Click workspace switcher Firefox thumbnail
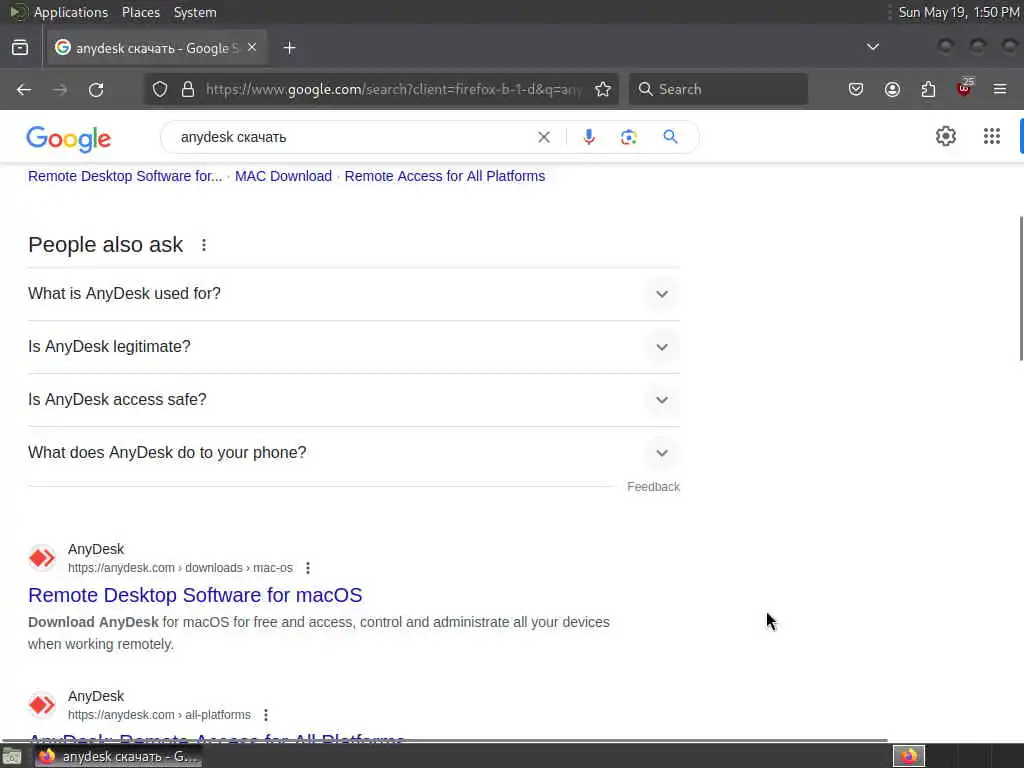Screen dimensions: 1024x768 (x=909, y=756)
